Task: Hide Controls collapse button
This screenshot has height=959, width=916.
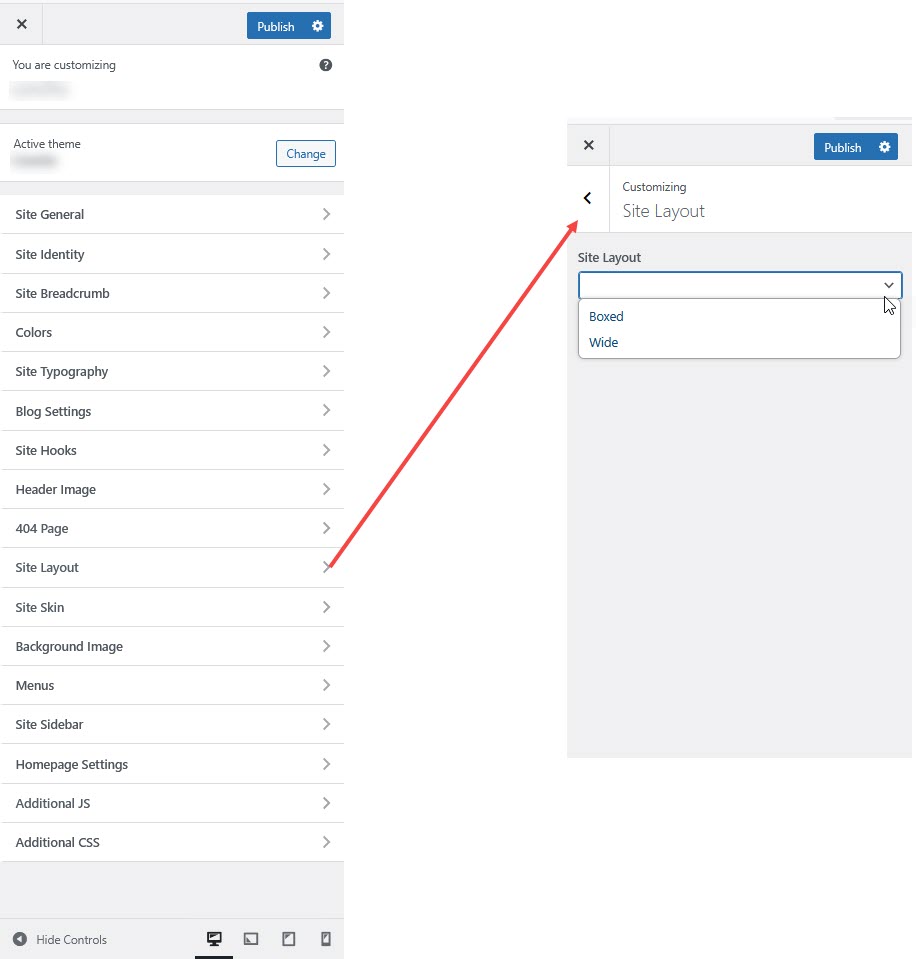Action: [x=60, y=939]
